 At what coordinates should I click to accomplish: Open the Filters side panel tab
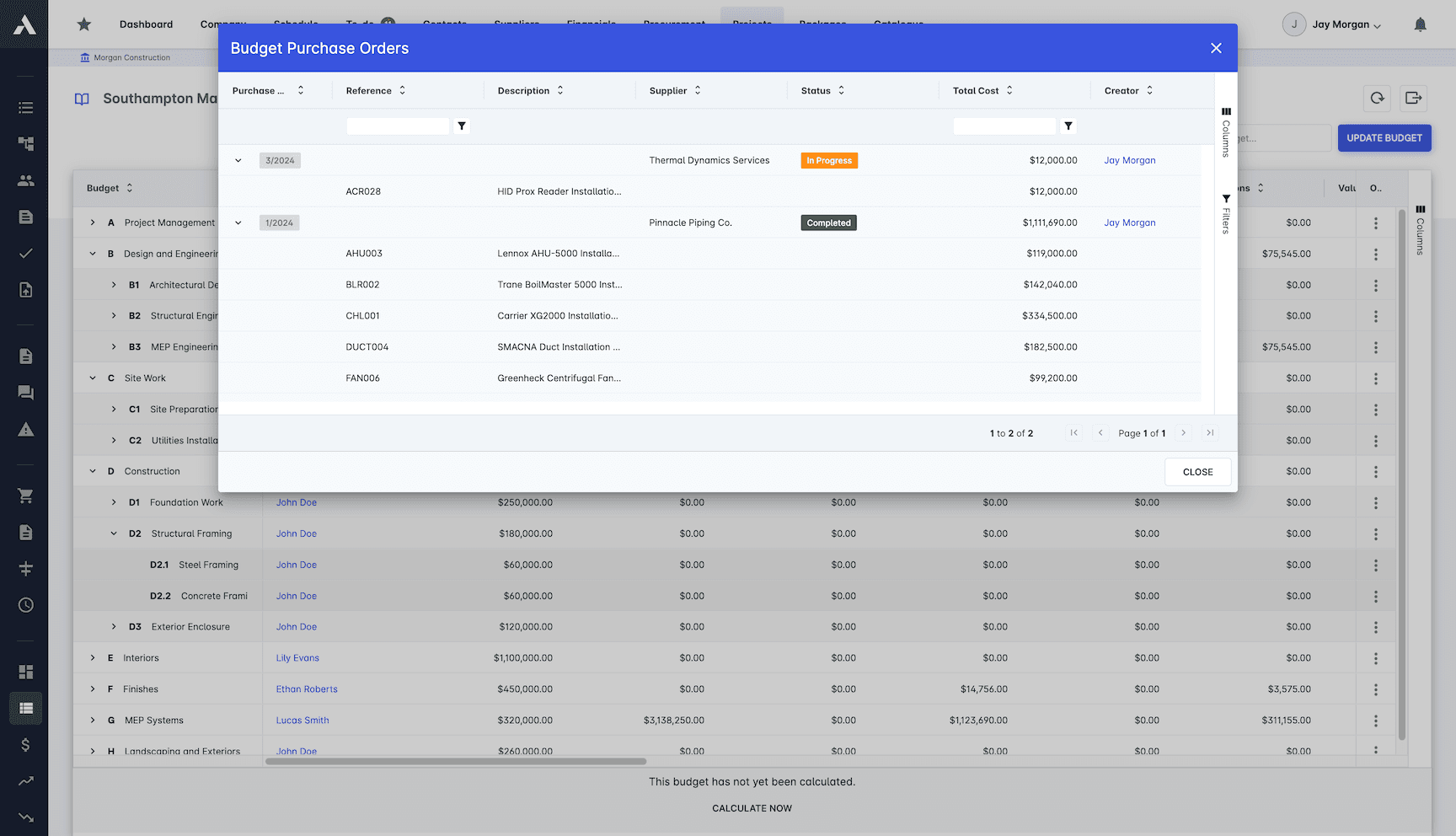[1226, 213]
